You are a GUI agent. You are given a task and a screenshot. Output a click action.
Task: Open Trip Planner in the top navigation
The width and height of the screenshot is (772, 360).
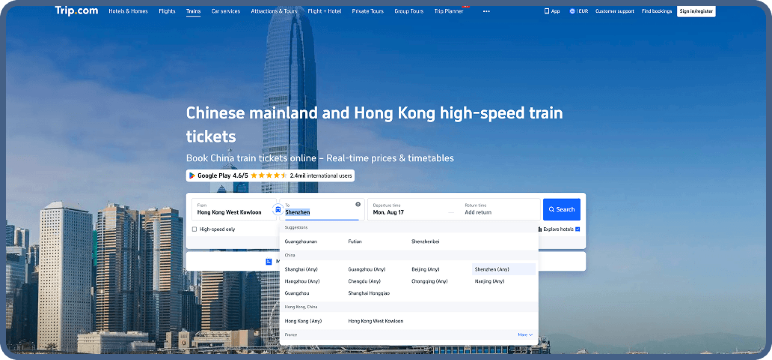449,11
